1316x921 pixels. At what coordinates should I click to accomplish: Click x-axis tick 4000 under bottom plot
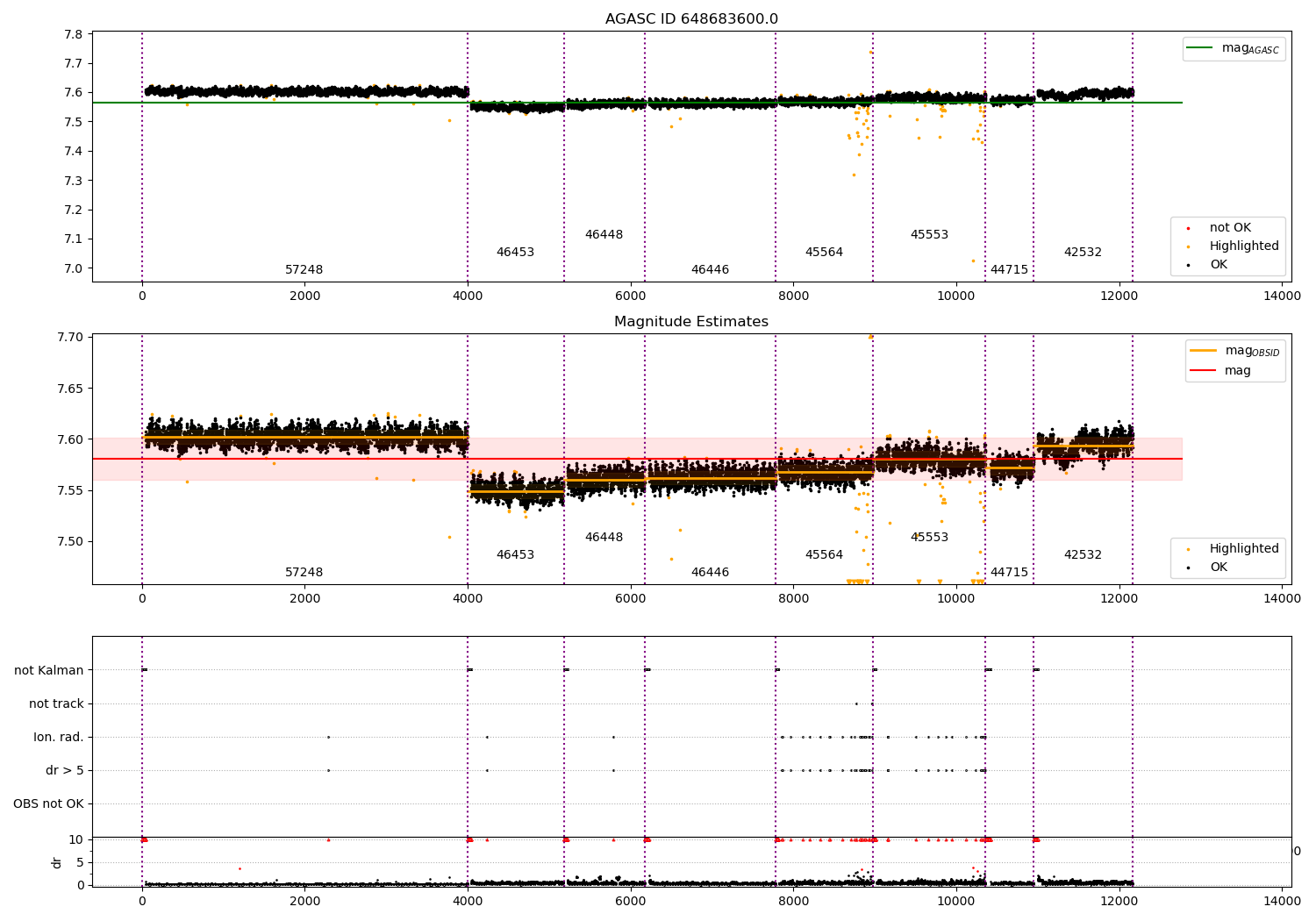click(x=468, y=902)
